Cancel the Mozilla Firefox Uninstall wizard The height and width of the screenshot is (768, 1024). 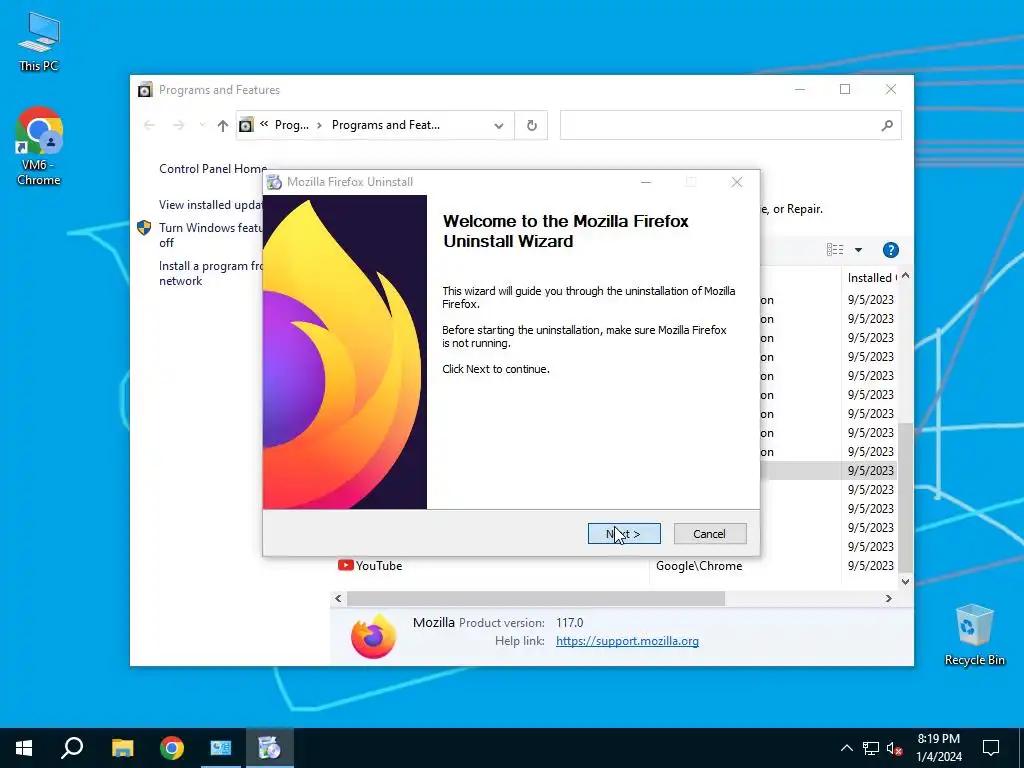(709, 534)
